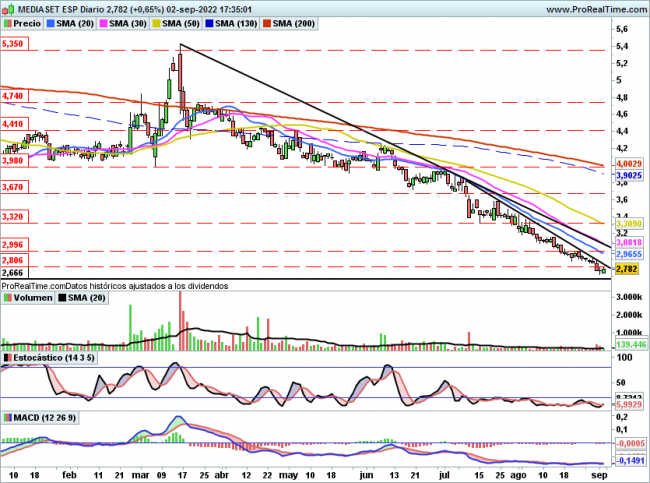Click the 139.446 volume value tag
Image resolution: width=650 pixels, height=483 pixels.
click(631, 345)
